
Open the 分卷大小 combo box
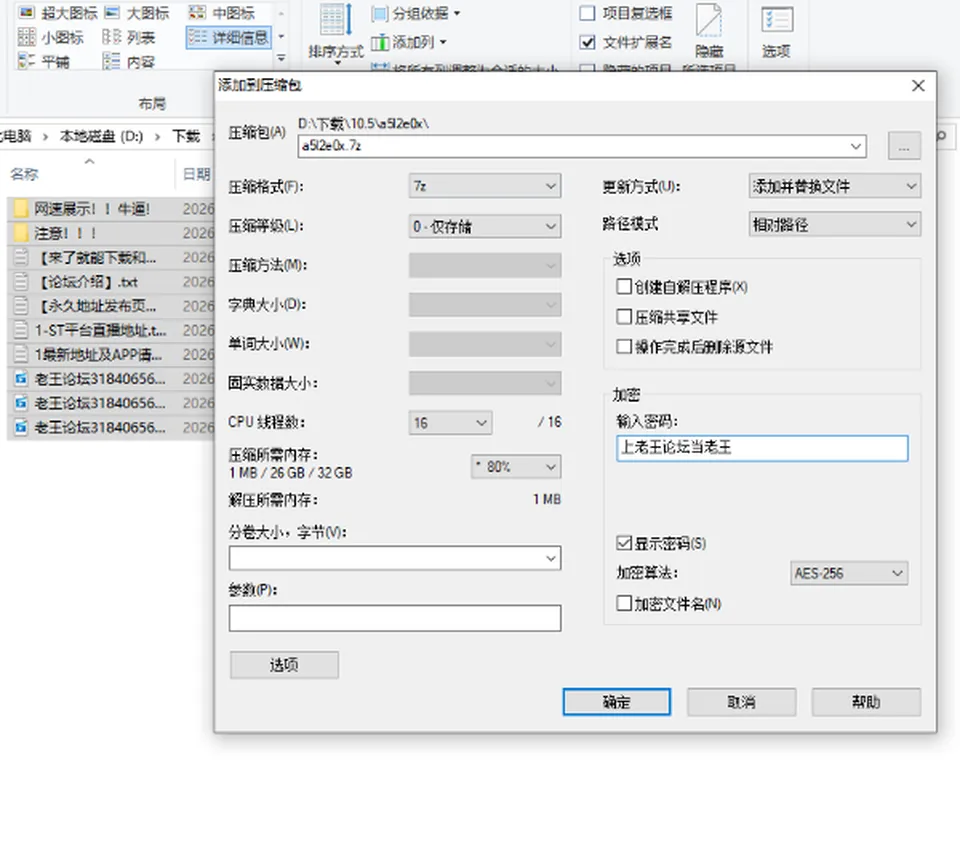(395, 558)
